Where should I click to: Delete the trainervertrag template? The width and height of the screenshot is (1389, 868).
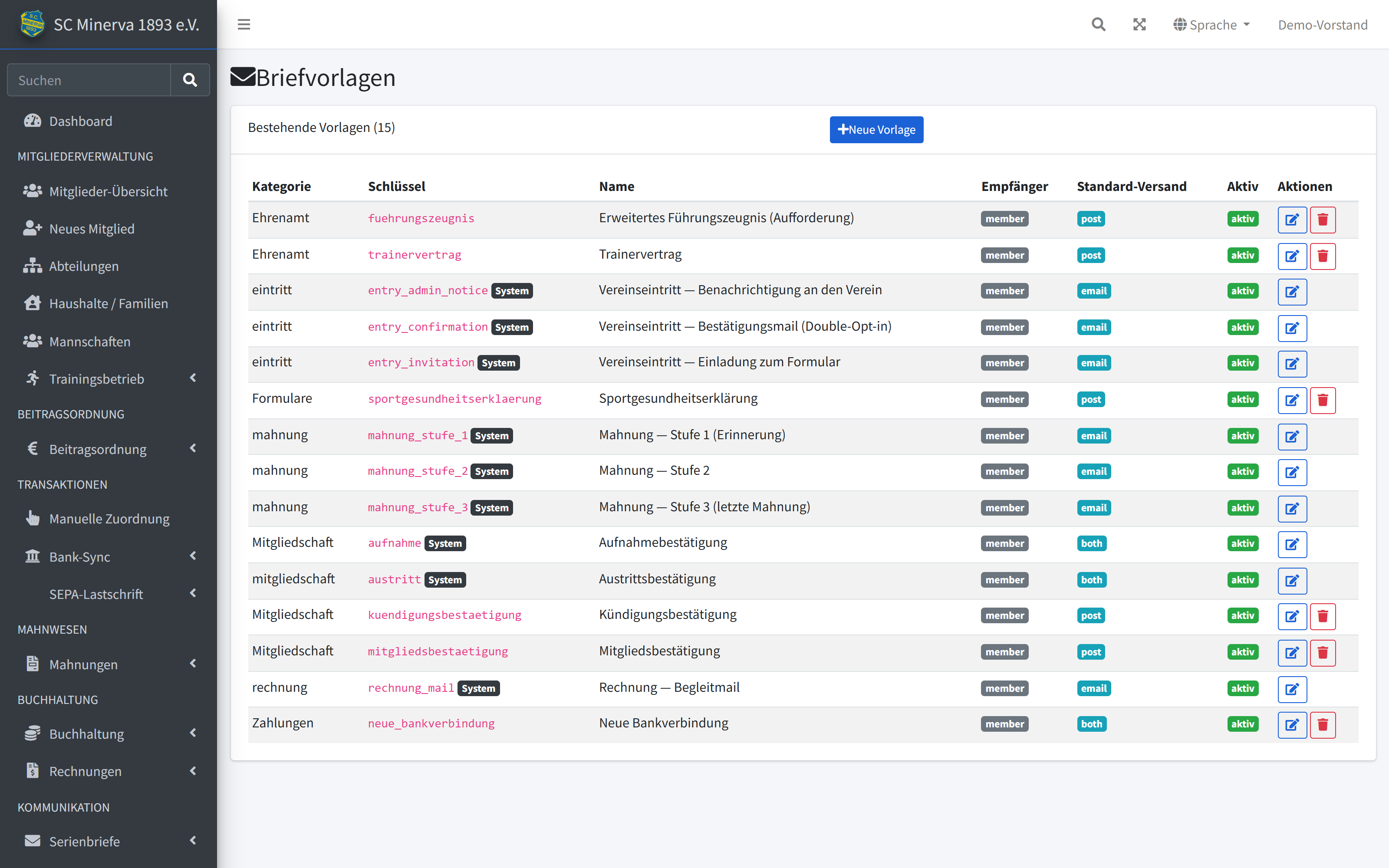point(1323,256)
